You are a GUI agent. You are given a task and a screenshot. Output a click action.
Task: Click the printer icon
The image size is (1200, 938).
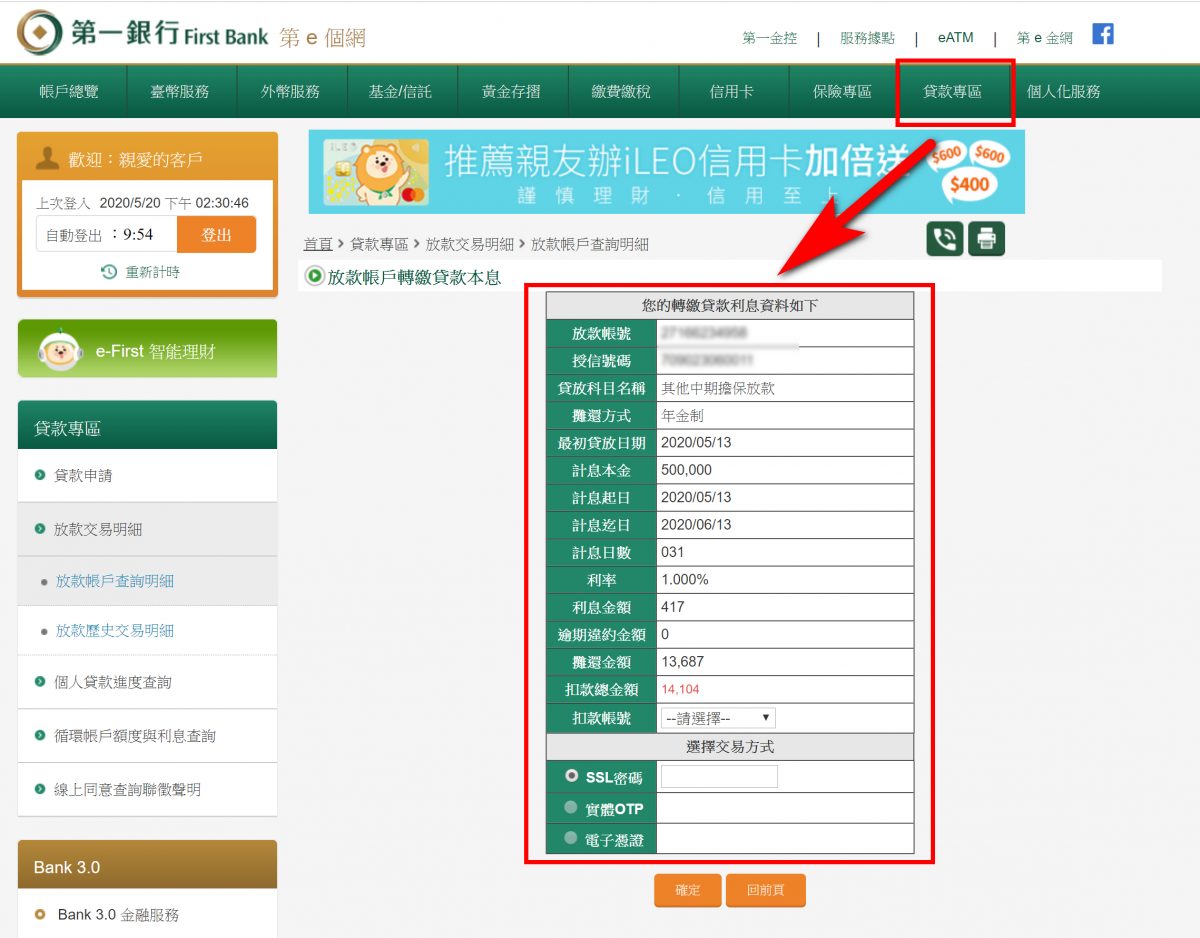coord(986,239)
